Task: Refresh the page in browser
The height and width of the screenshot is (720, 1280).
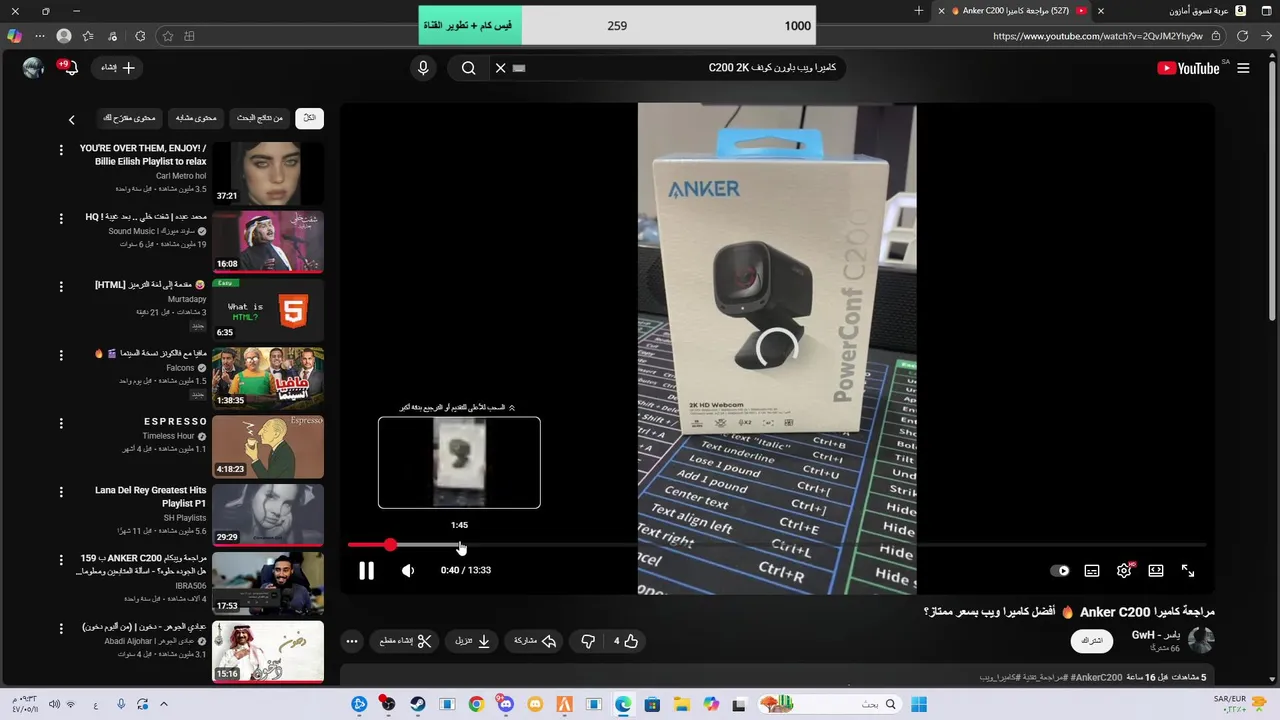Action: coord(1243,36)
